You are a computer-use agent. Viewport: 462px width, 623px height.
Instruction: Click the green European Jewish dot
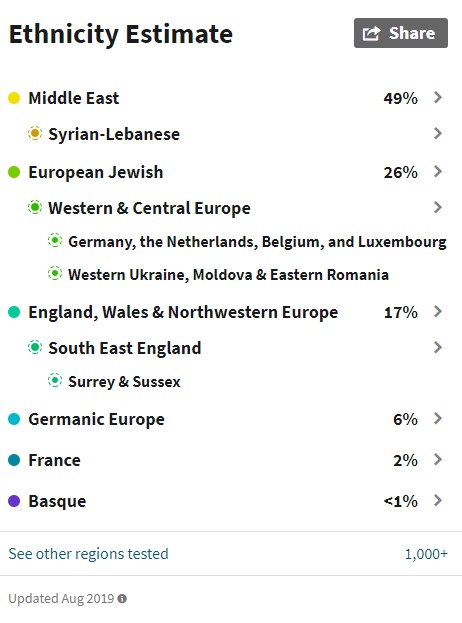[x=14, y=172]
